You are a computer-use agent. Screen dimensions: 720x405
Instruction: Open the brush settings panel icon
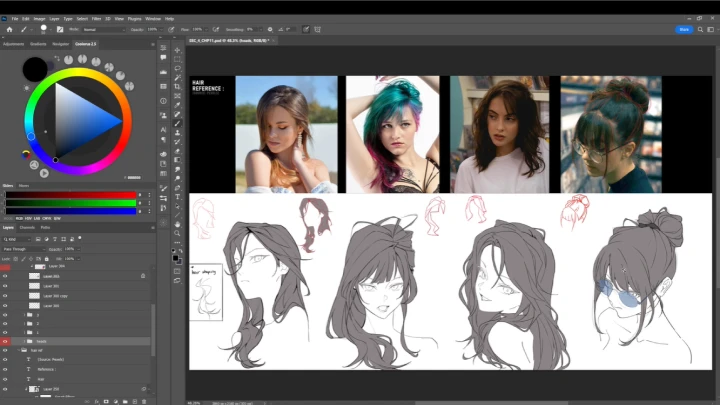[60, 29]
